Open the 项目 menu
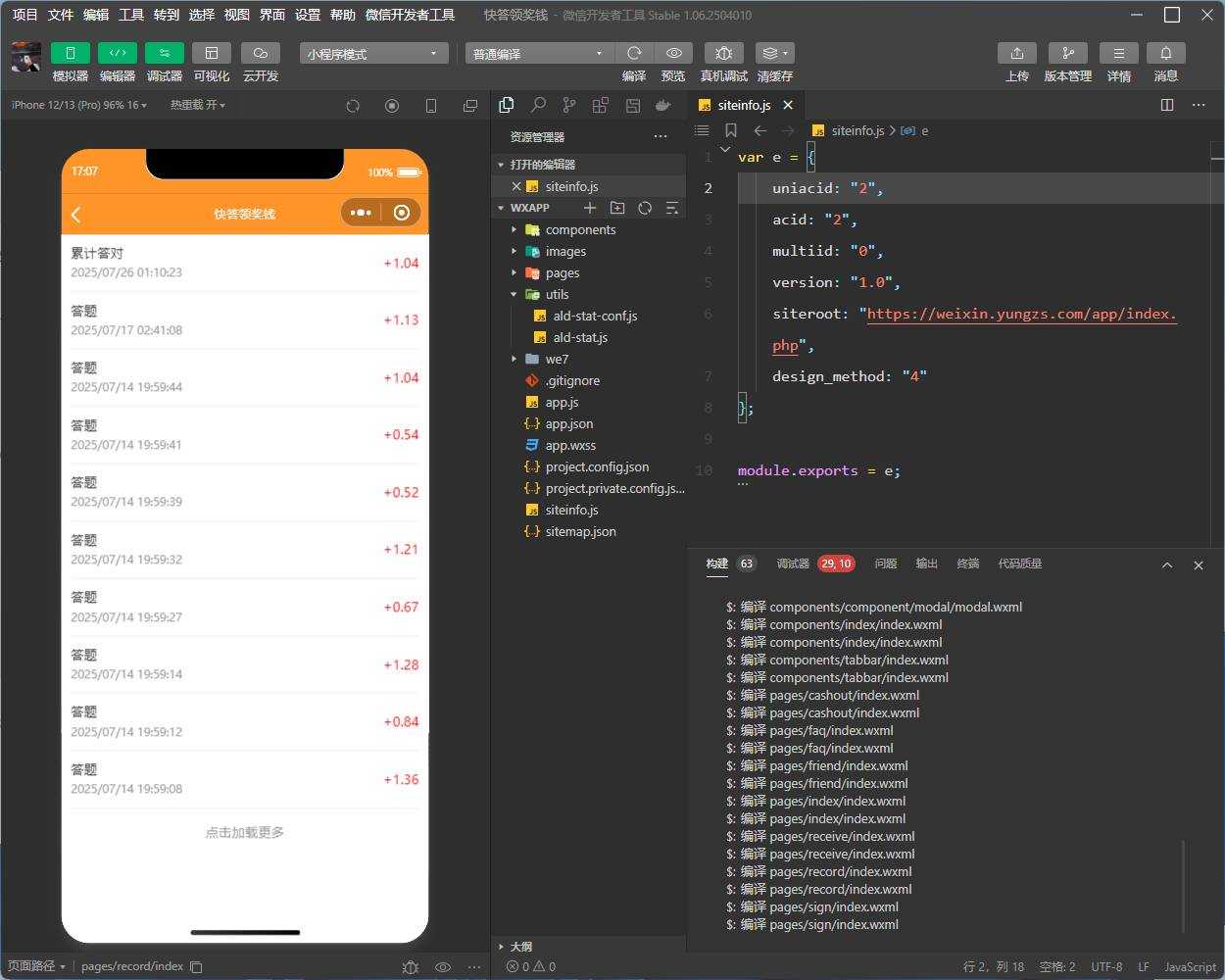The image size is (1225, 980). (x=25, y=15)
